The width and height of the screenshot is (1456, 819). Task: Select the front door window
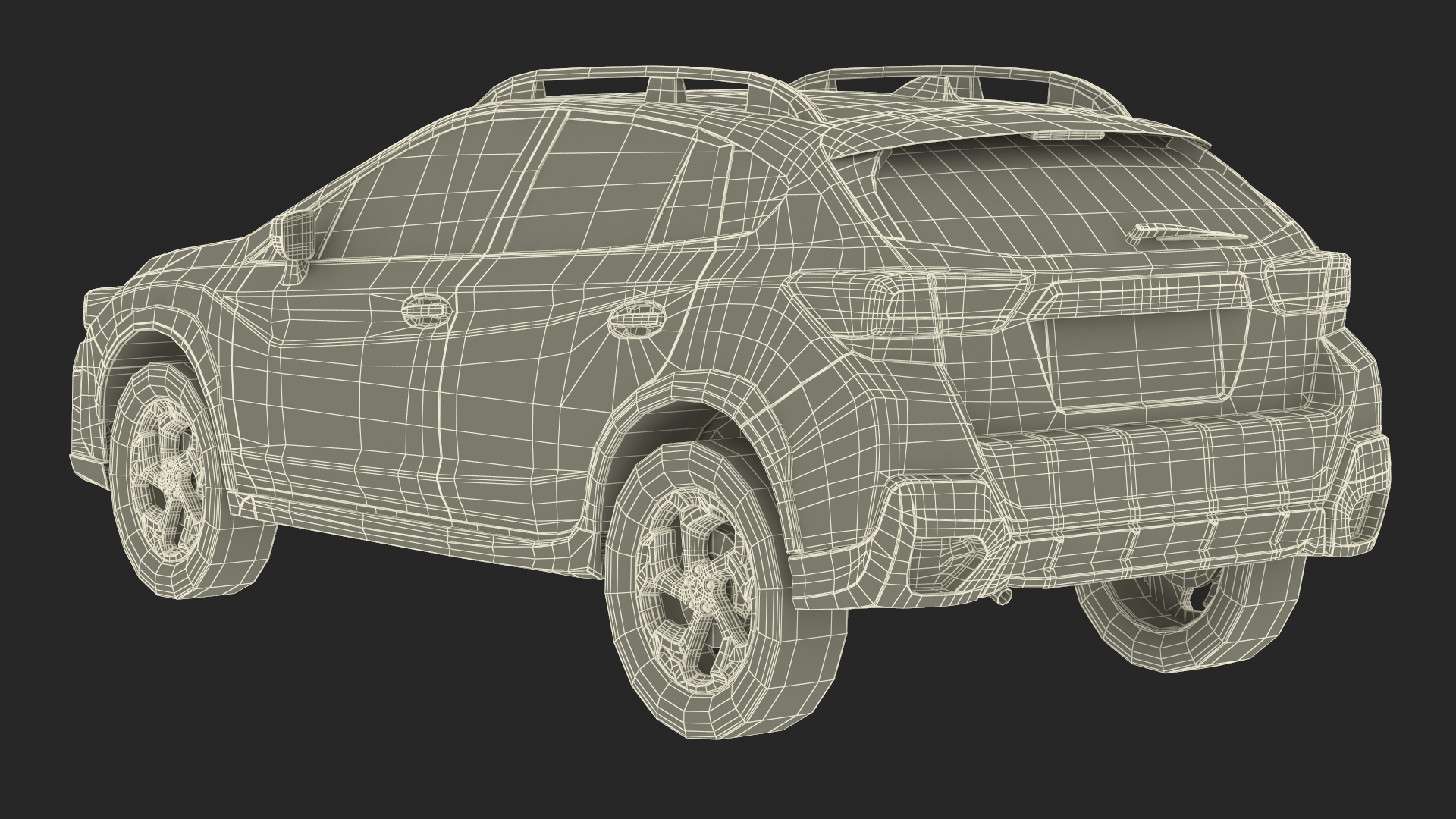click(425, 205)
